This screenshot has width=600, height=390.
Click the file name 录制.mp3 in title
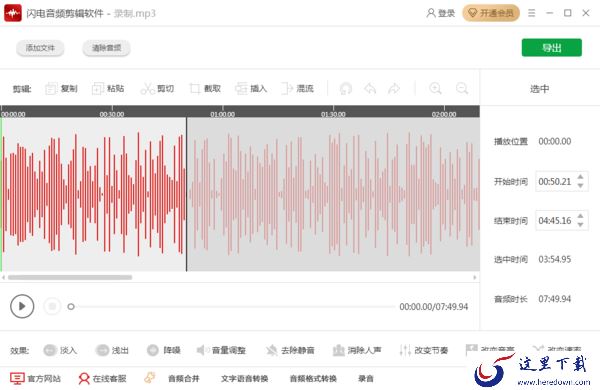[x=135, y=13]
